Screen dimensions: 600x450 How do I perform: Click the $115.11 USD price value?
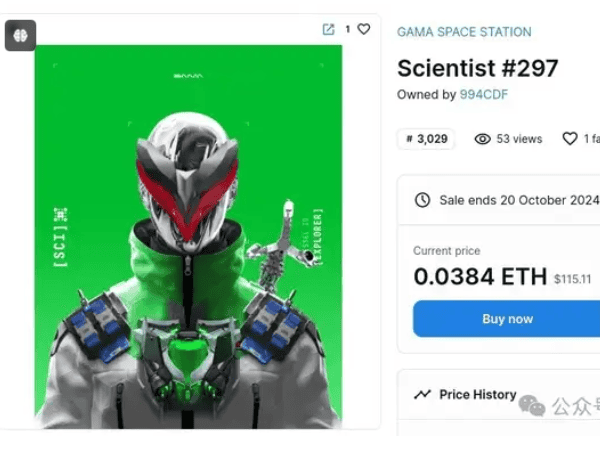[x=572, y=279]
